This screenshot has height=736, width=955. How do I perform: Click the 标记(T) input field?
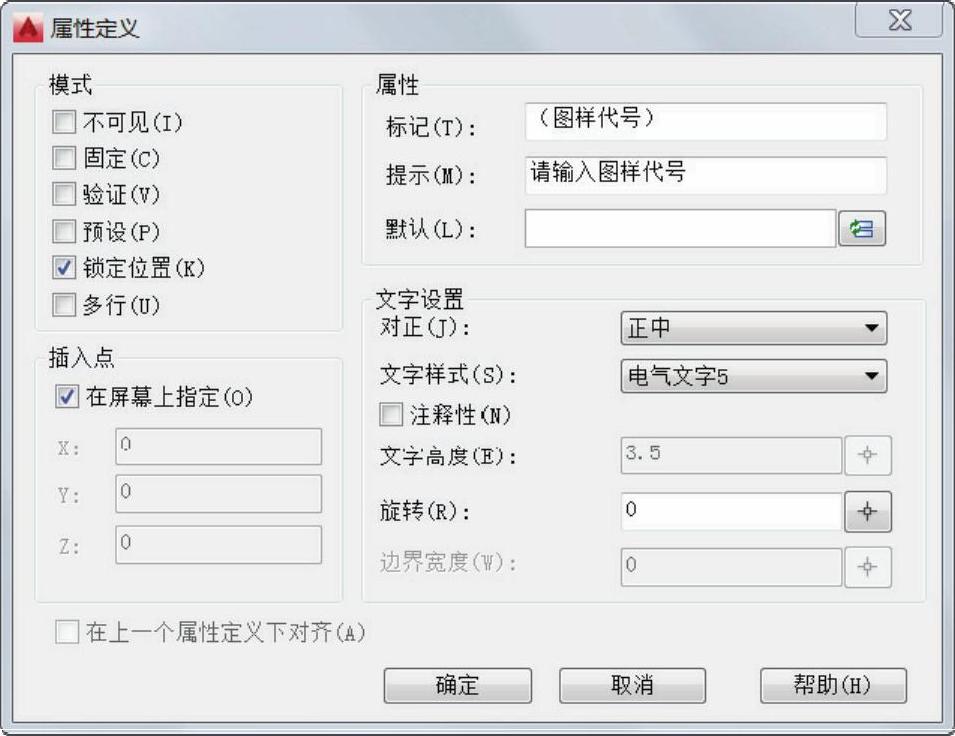click(705, 122)
